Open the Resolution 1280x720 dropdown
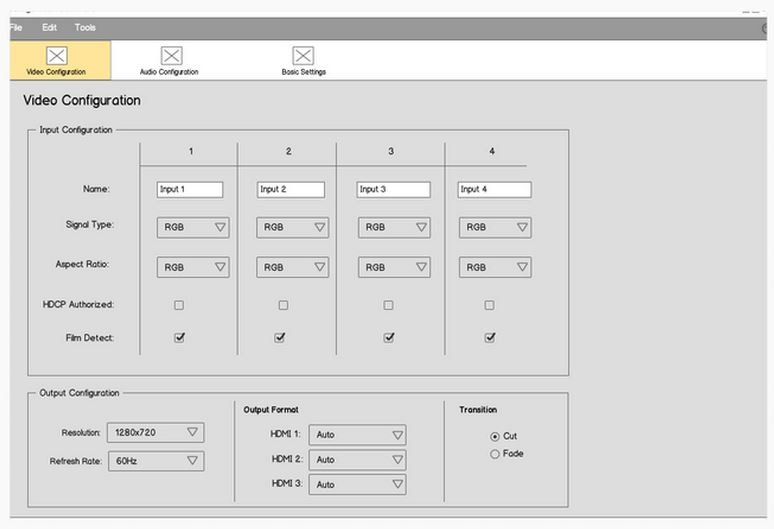The image size is (774, 529). (x=155, y=432)
